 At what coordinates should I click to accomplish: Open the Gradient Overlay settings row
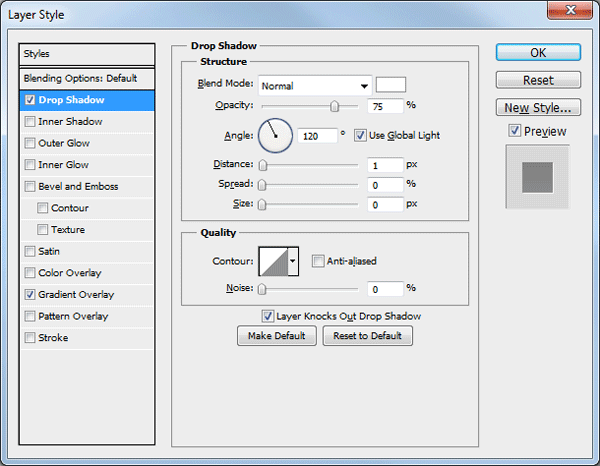(87, 295)
